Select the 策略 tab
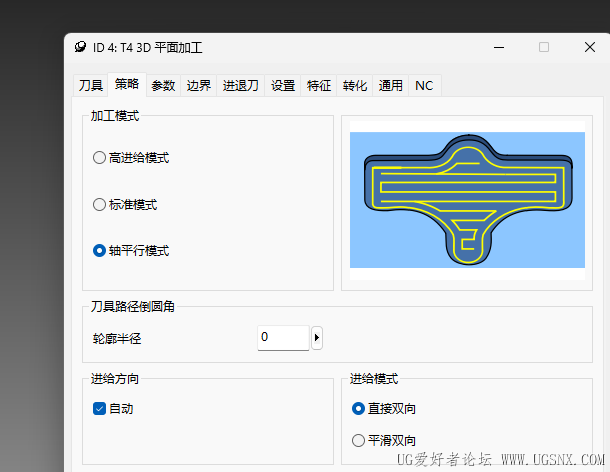The image size is (610, 472). (127, 84)
